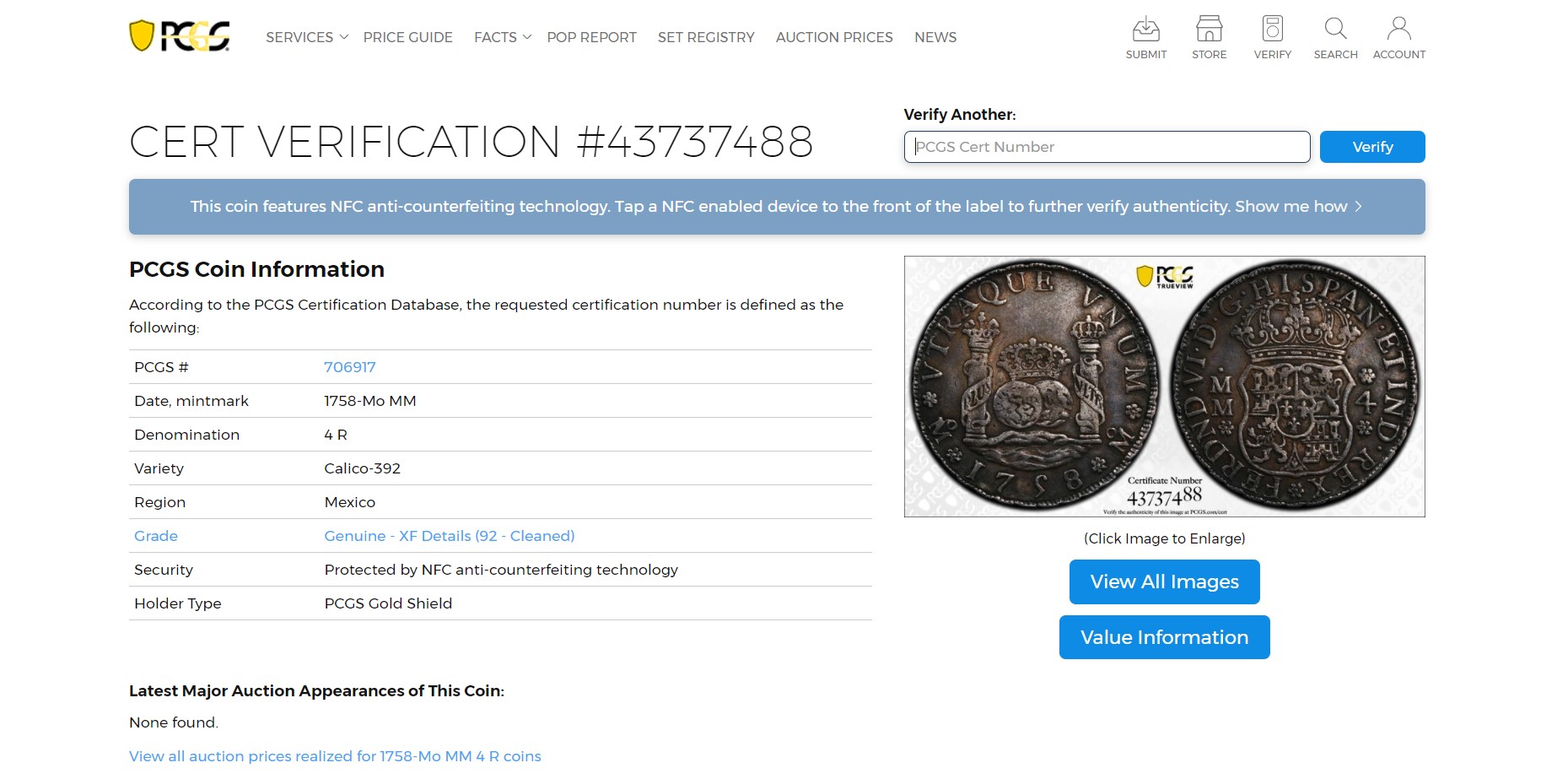This screenshot has height=779, width=1568.
Task: Select the '4 R' denomination value
Action: point(336,435)
